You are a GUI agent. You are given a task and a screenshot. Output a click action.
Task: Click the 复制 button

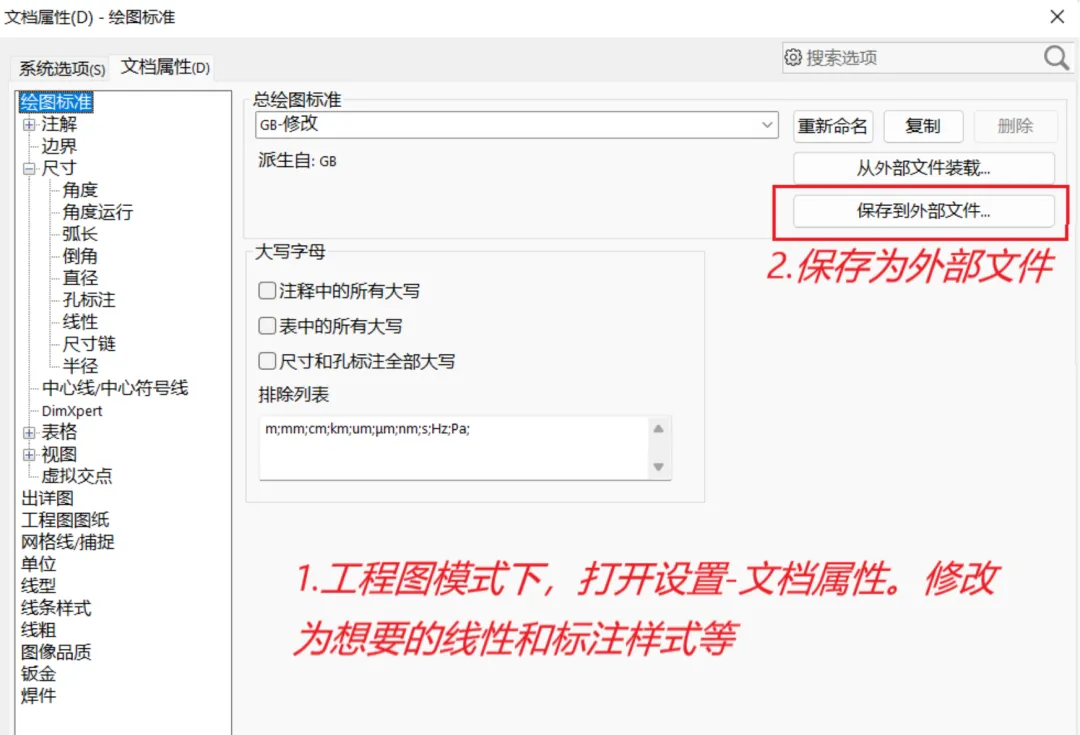coord(923,126)
